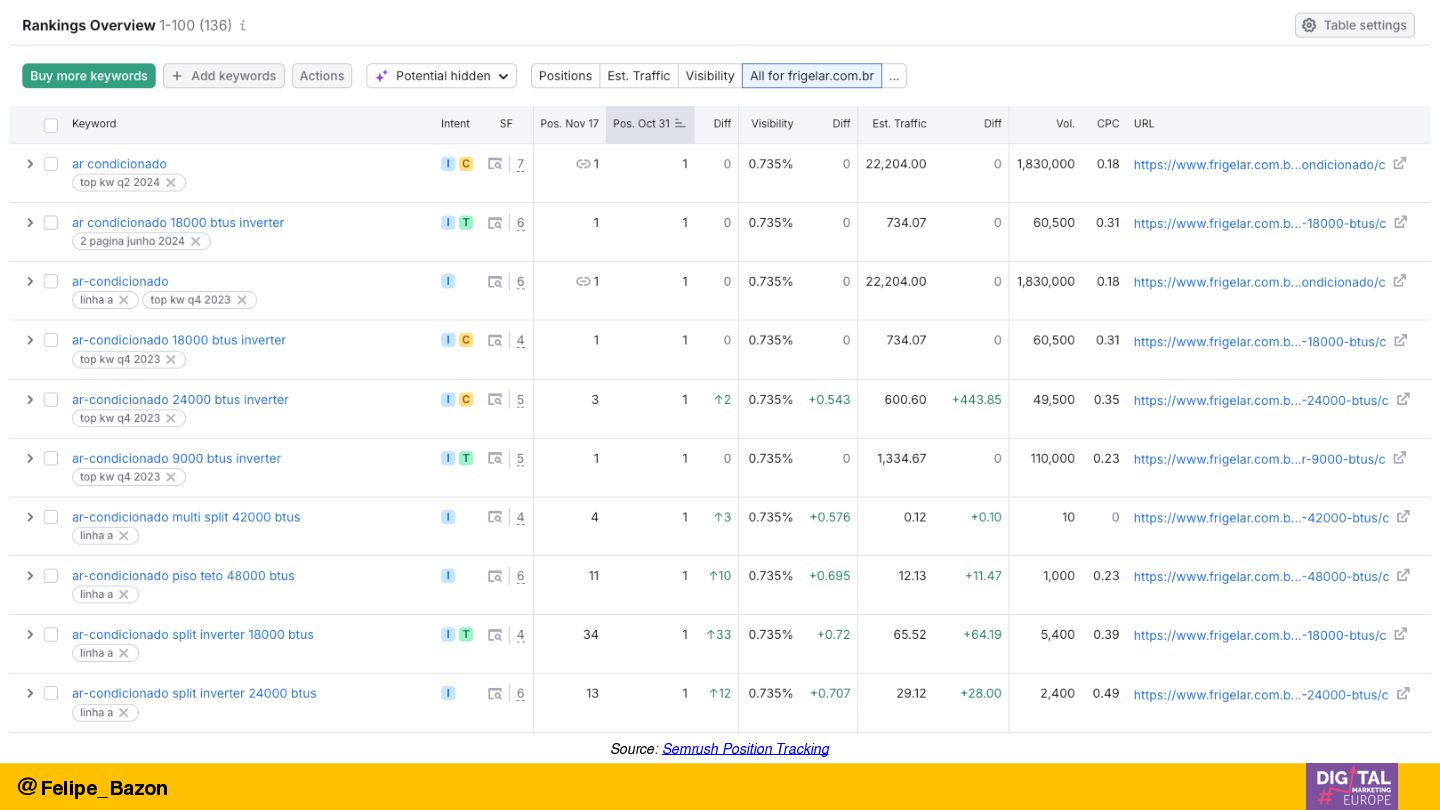Click SERP icon for split inverter 18000 btus row

click(495, 635)
